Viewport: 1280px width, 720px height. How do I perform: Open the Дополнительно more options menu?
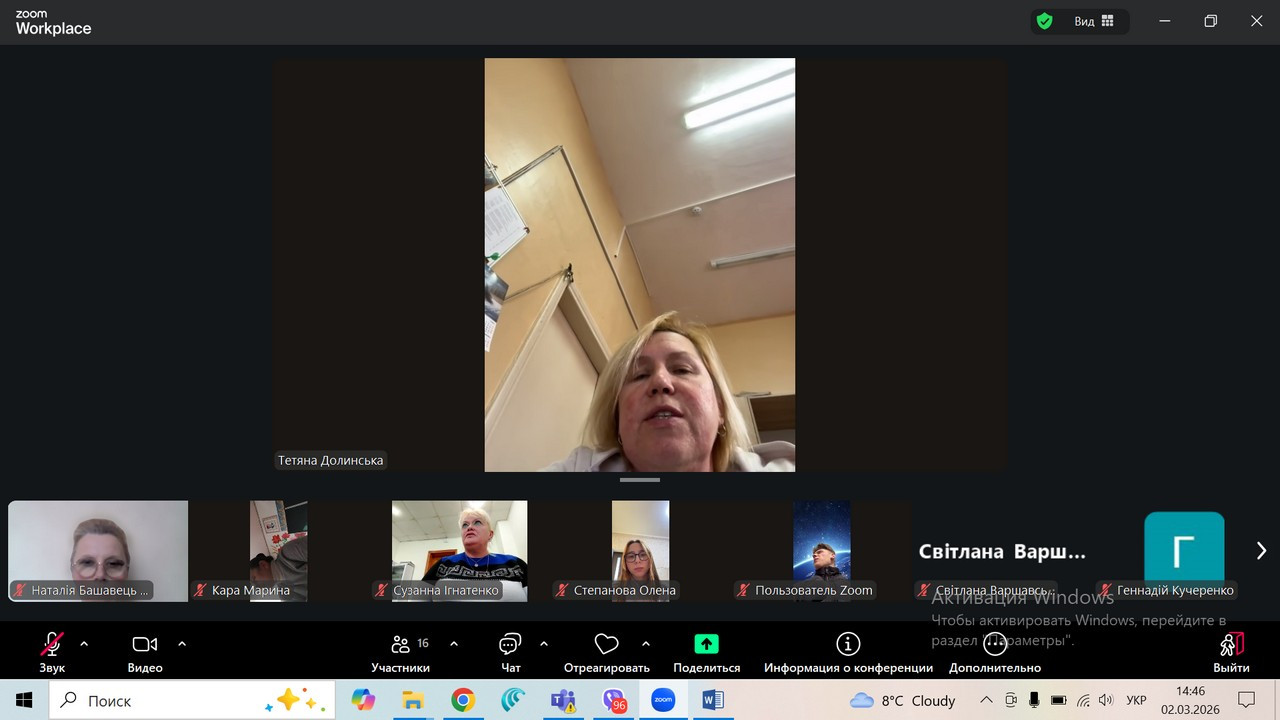(x=994, y=645)
